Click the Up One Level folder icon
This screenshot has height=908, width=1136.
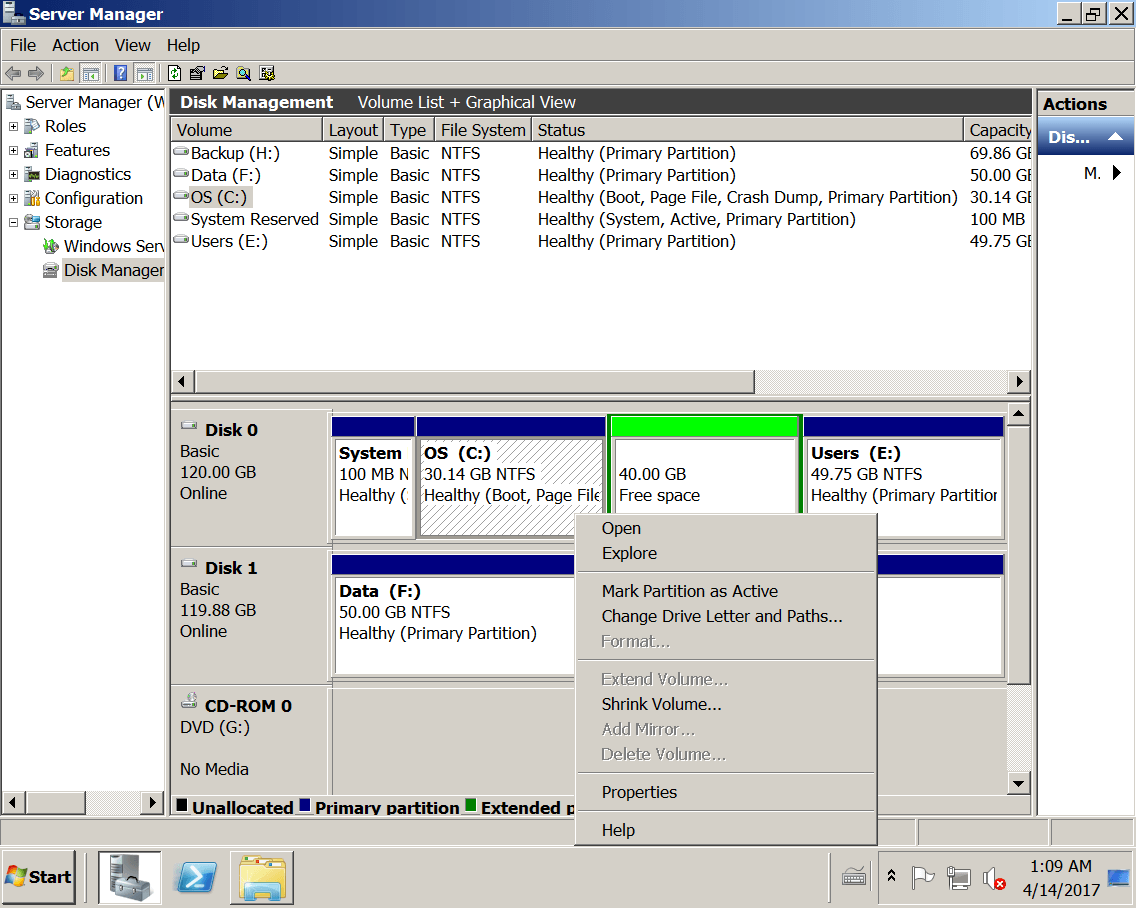coord(67,73)
